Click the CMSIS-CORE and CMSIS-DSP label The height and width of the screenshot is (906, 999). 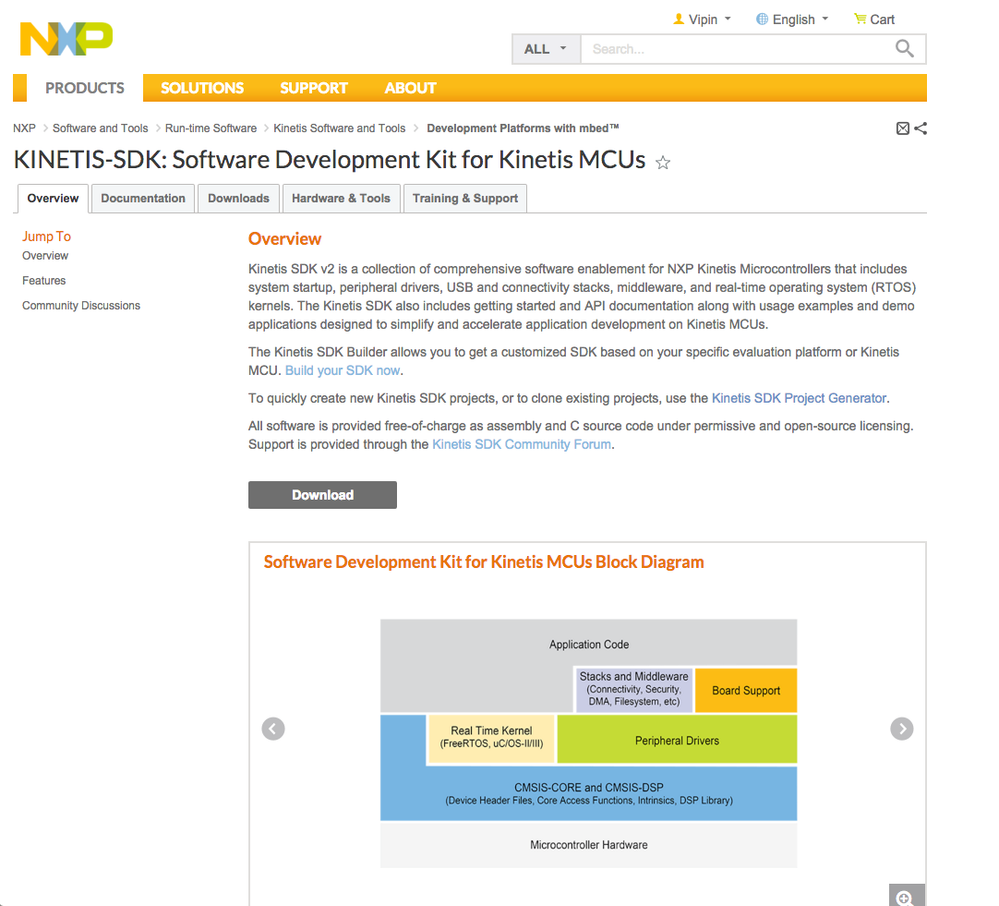pyautogui.click(x=589, y=787)
